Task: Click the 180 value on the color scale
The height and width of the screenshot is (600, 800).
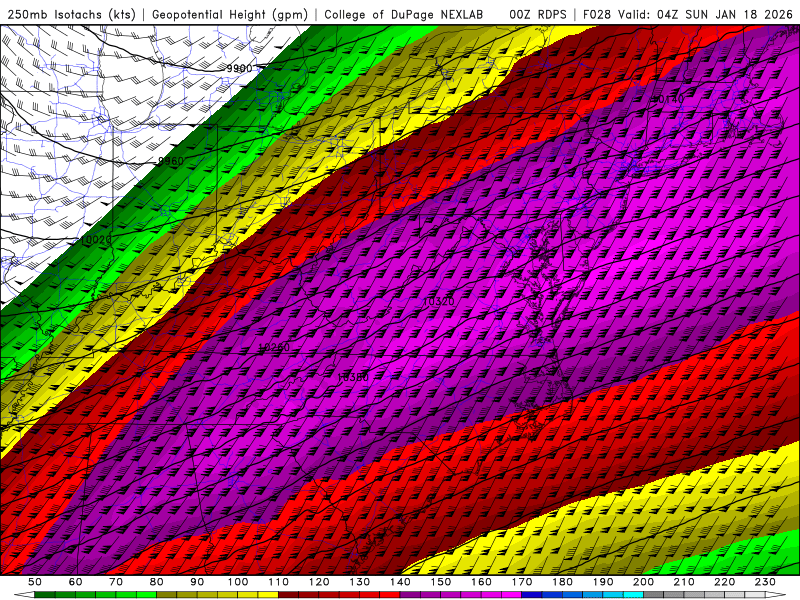Action: [x=563, y=582]
